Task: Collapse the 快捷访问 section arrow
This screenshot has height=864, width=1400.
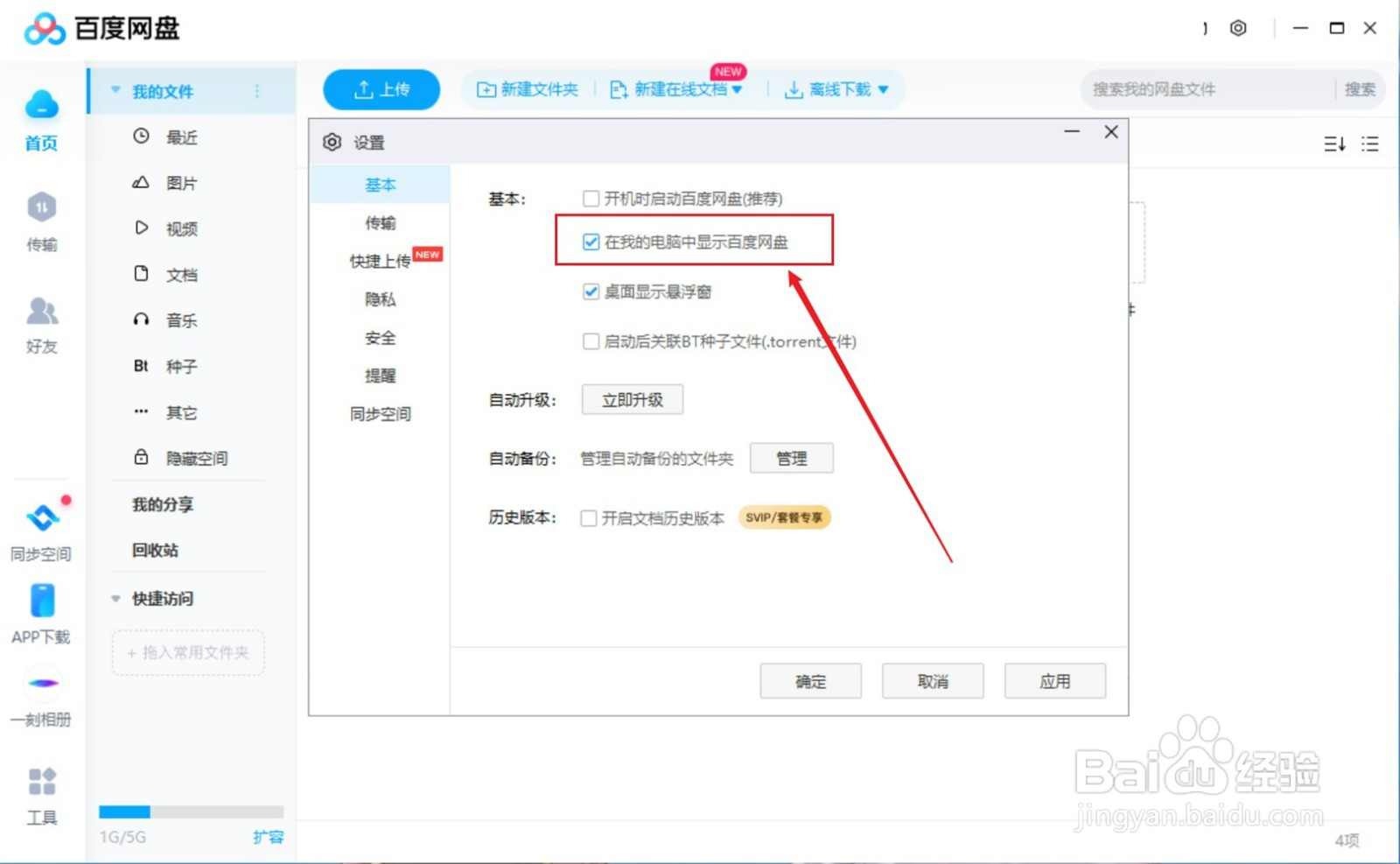Action: click(x=115, y=599)
